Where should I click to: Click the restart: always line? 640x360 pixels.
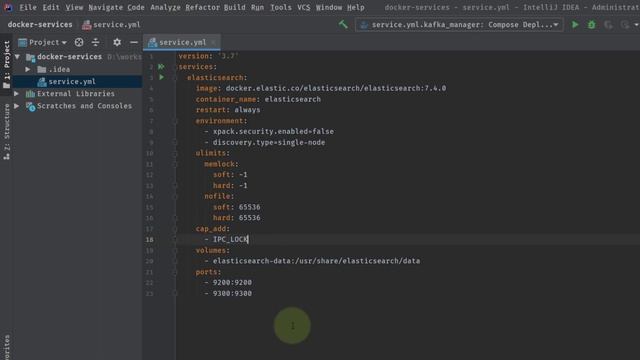[228, 110]
